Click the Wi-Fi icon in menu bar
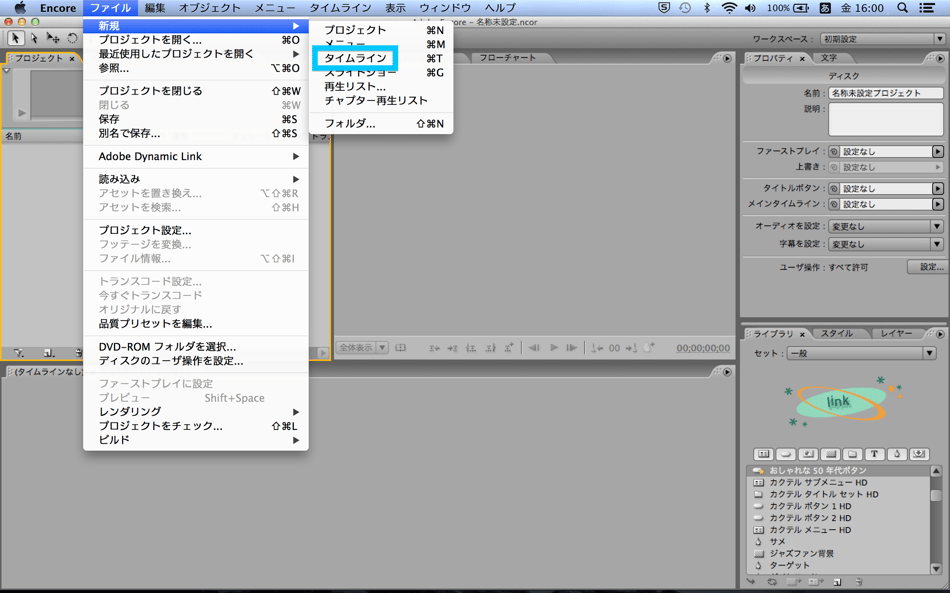The width and height of the screenshot is (950, 593). [729, 8]
